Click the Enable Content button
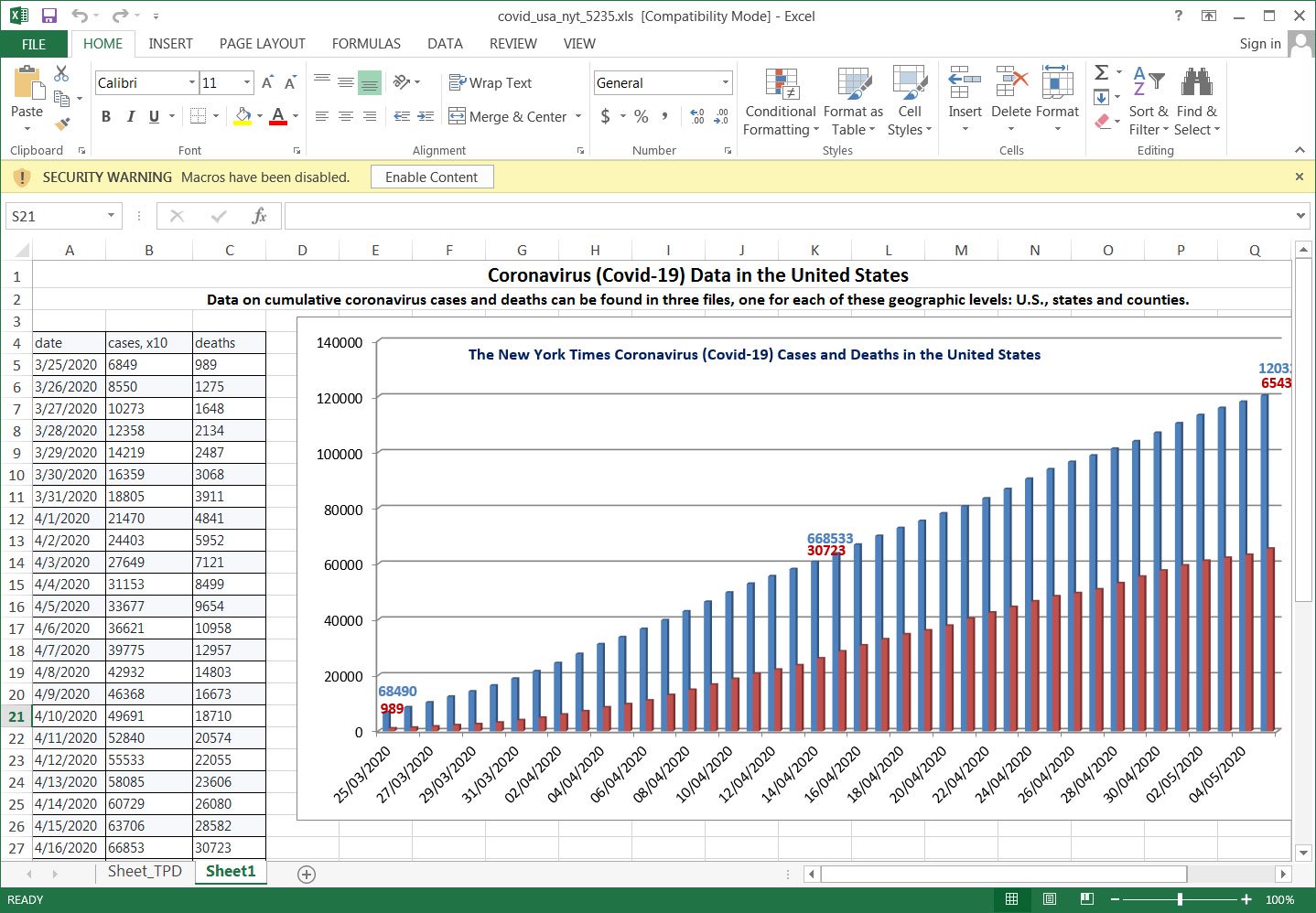This screenshot has height=913, width=1316. pyautogui.click(x=431, y=177)
